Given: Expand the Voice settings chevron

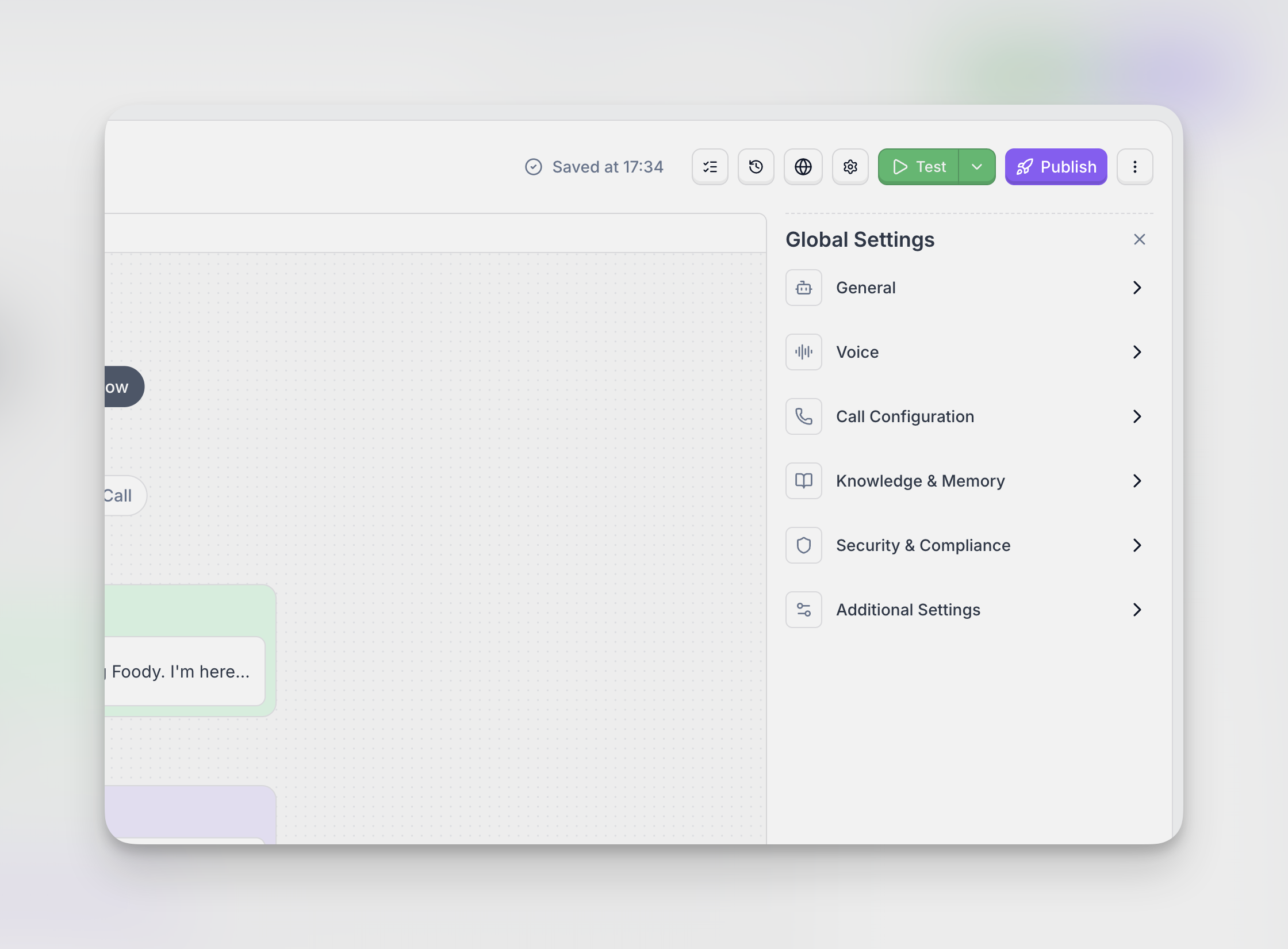Looking at the screenshot, I should pos(1137,352).
